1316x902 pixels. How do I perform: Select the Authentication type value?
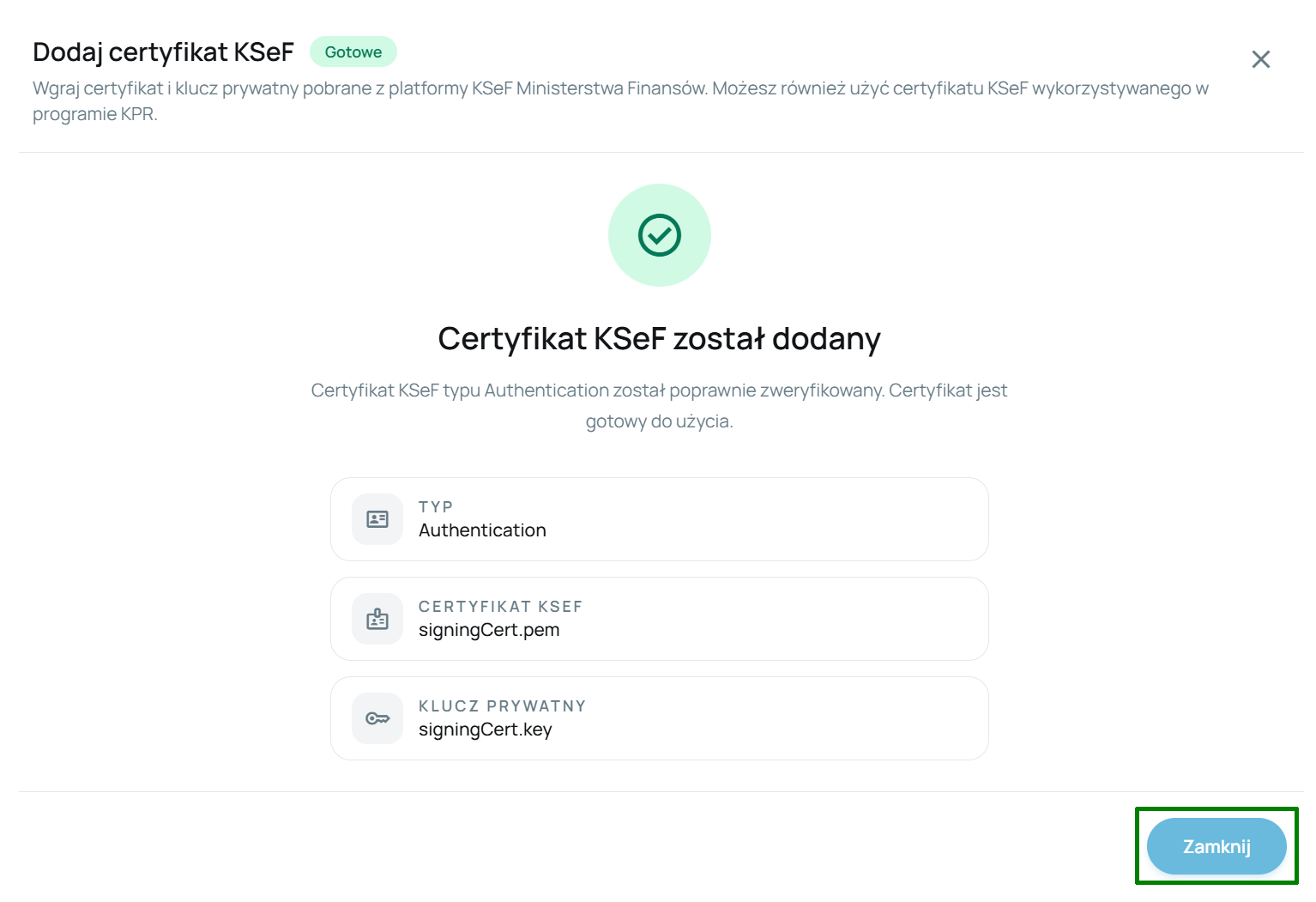tap(482, 530)
